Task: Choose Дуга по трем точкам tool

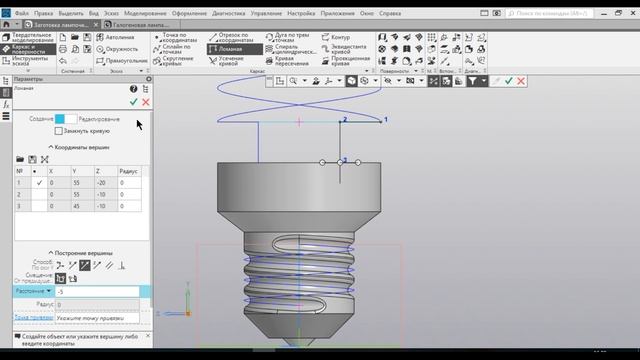Action: tap(287, 38)
